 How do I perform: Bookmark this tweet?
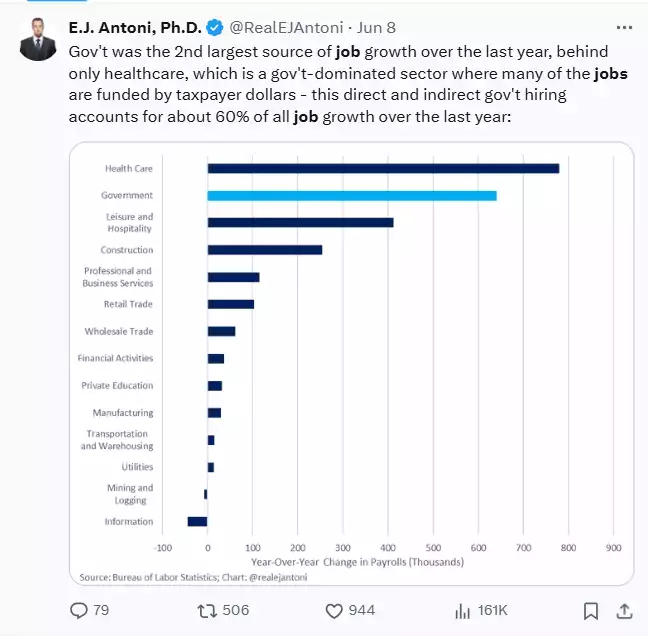coord(591,610)
